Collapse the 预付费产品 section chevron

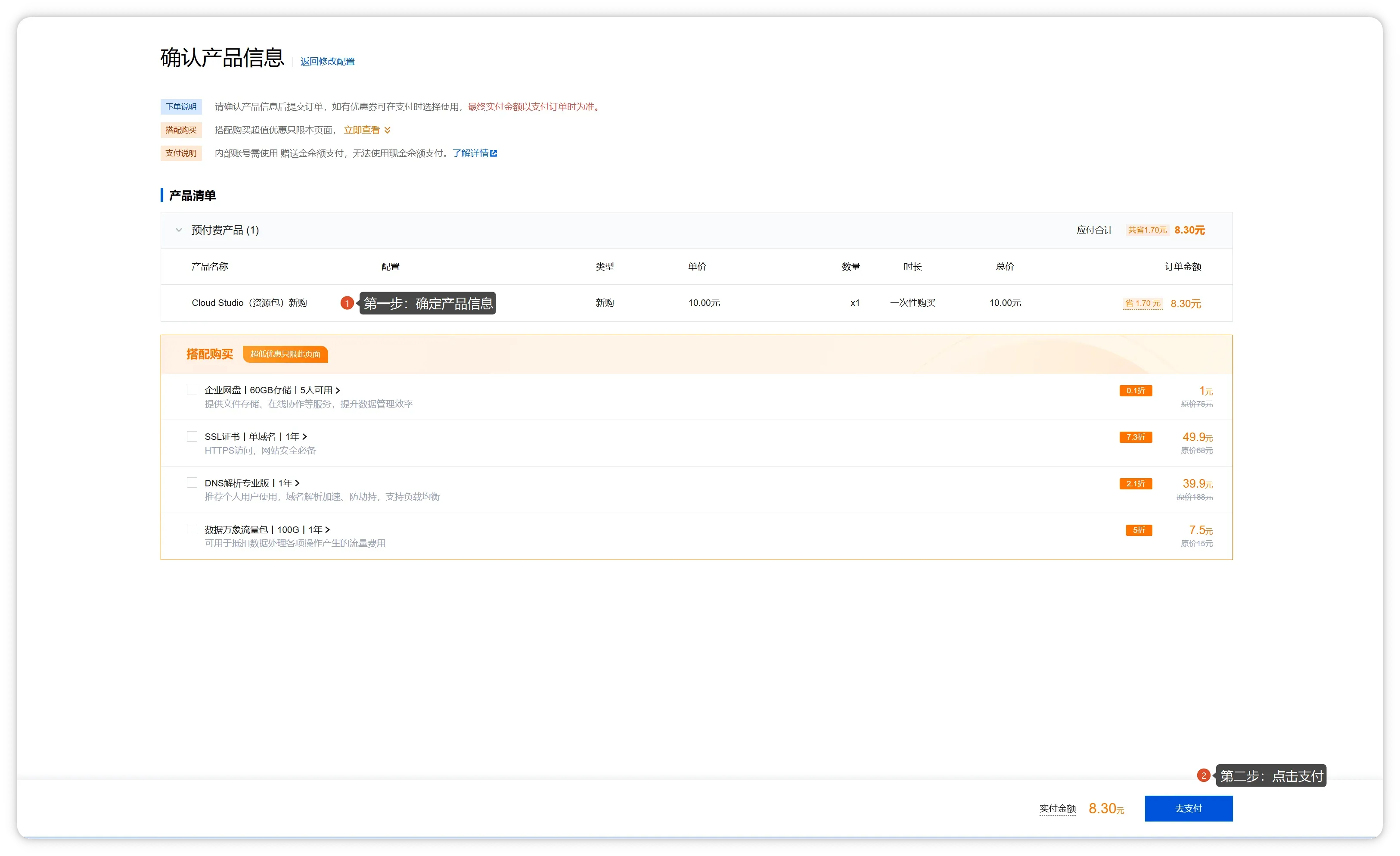click(x=179, y=230)
